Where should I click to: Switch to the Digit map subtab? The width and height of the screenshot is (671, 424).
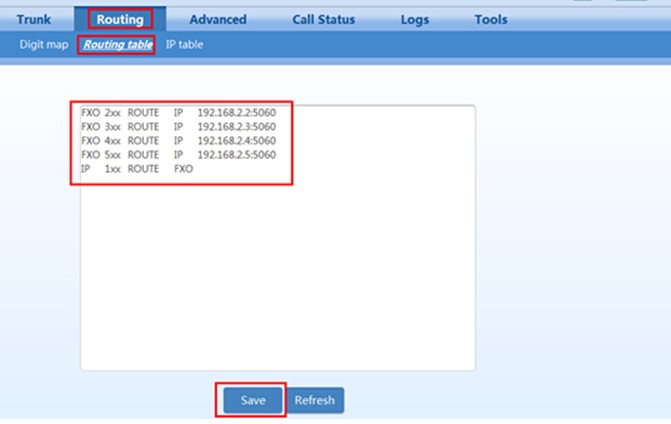pos(44,45)
